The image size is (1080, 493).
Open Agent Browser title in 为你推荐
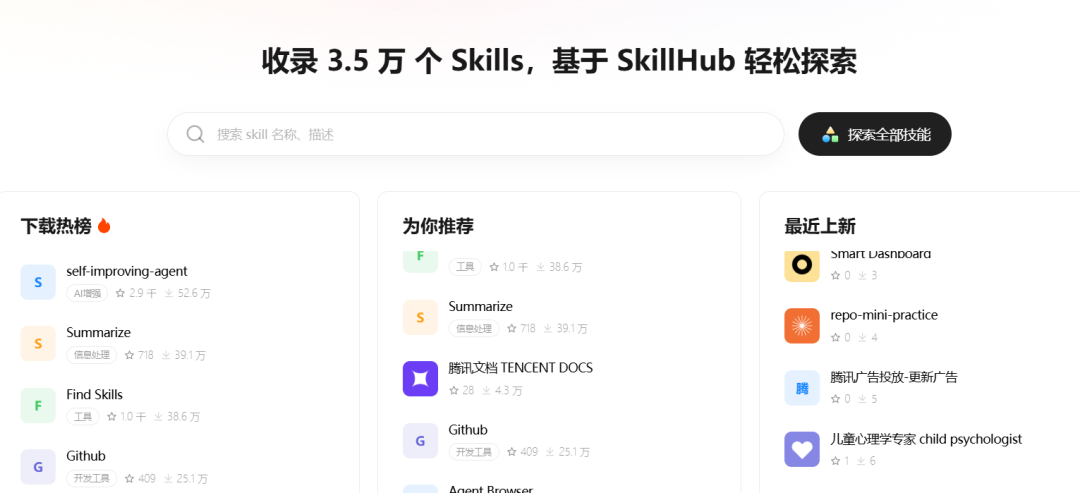[491, 489]
